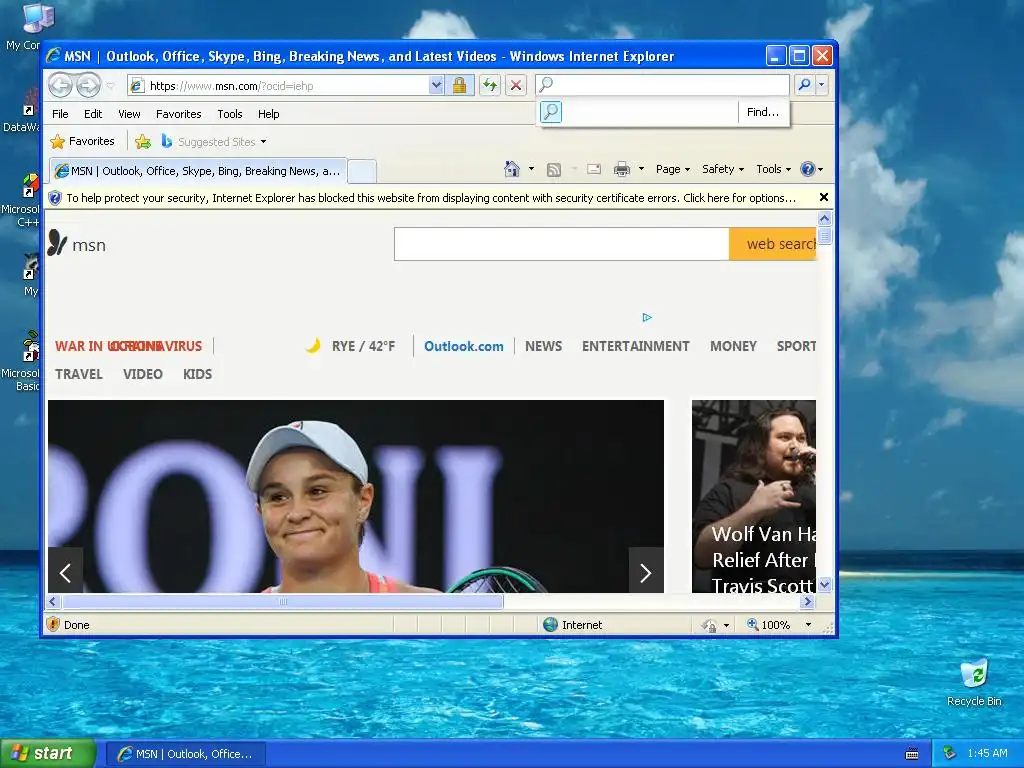
Task: Click the Windows start button
Action: click(48, 753)
